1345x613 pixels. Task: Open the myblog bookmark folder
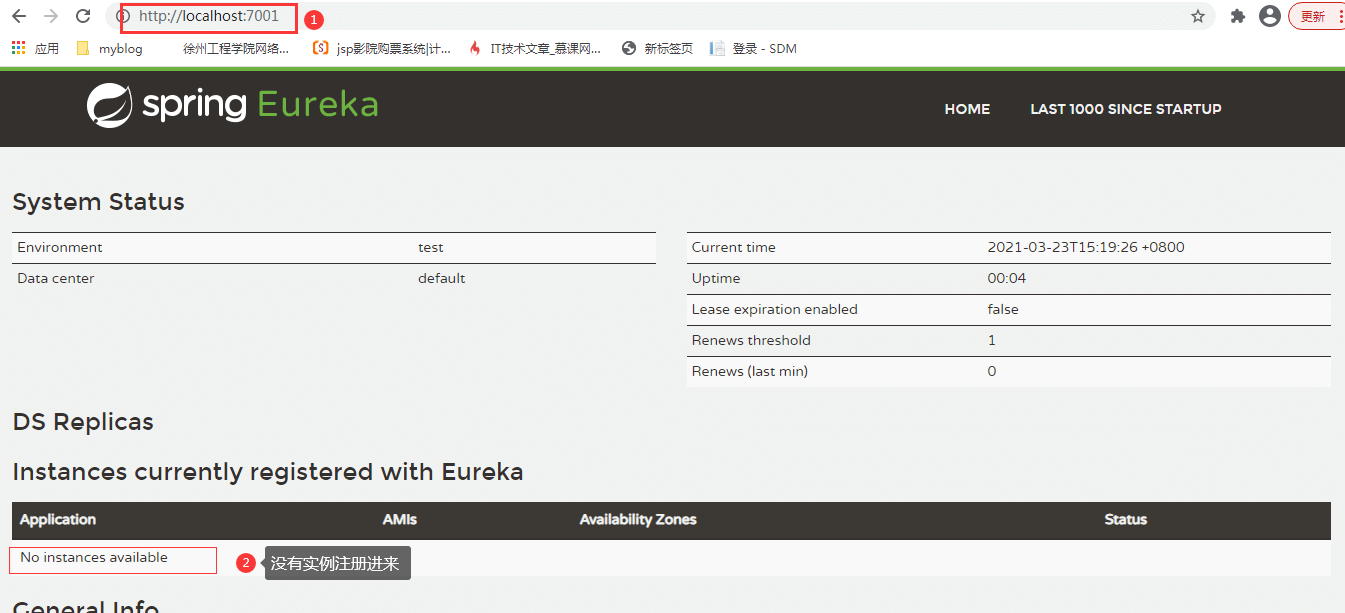pos(109,48)
